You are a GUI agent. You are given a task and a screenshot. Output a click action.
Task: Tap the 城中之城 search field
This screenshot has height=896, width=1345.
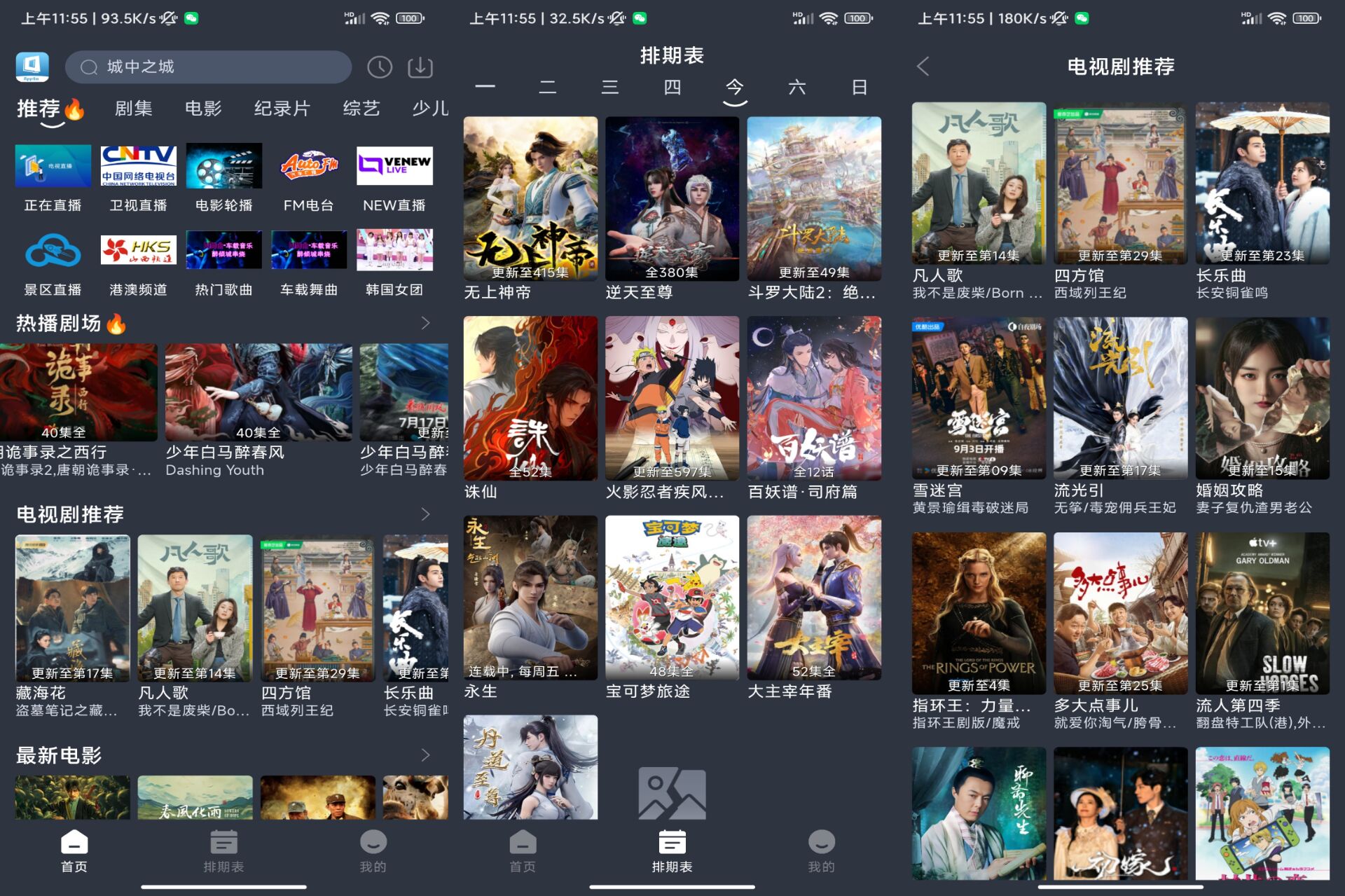[209, 67]
